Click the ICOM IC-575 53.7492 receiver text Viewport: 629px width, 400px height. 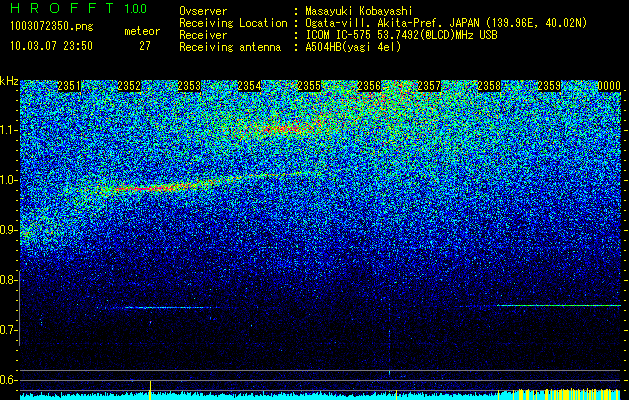click(401, 35)
